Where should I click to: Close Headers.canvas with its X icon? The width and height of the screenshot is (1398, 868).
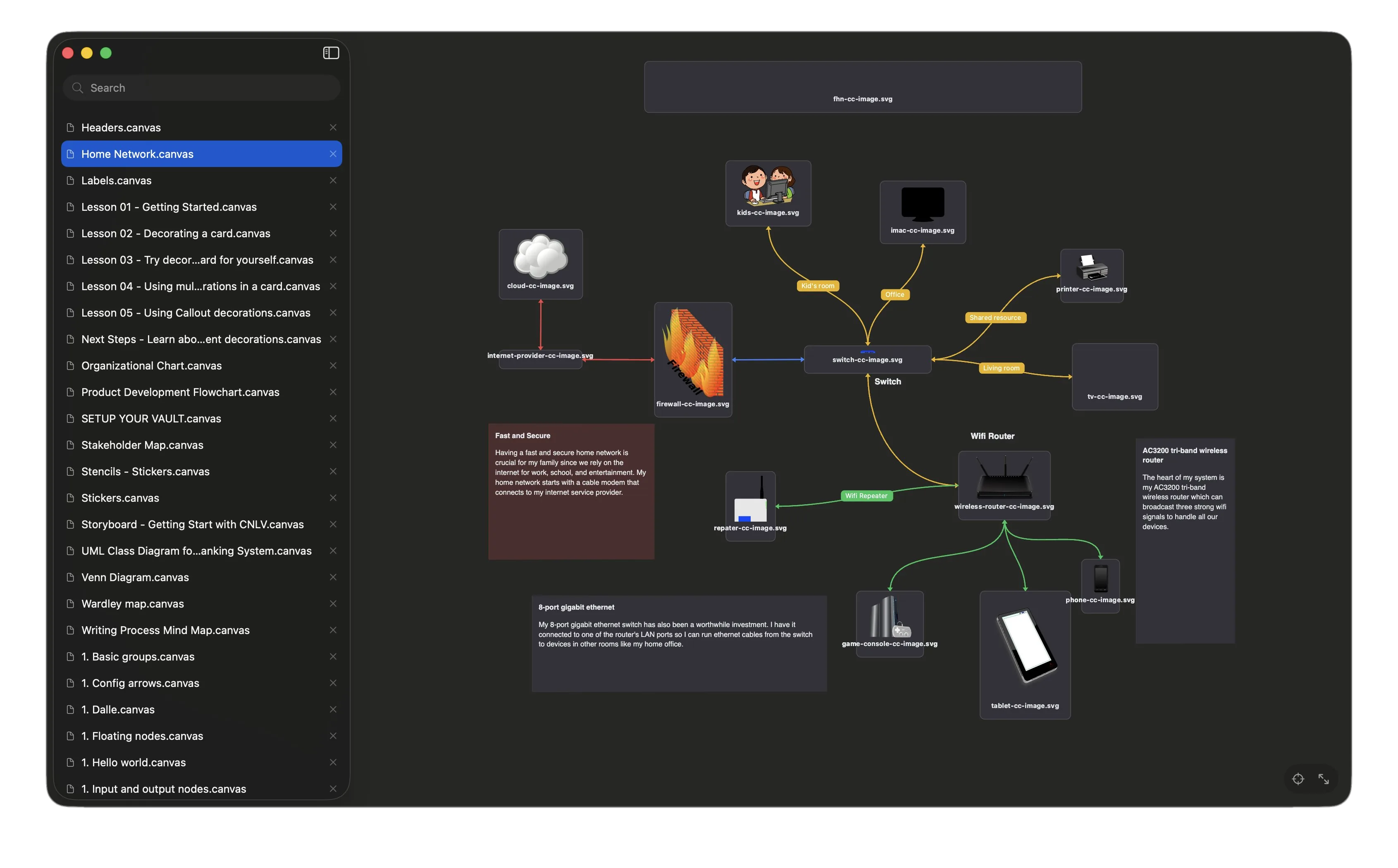click(x=333, y=127)
